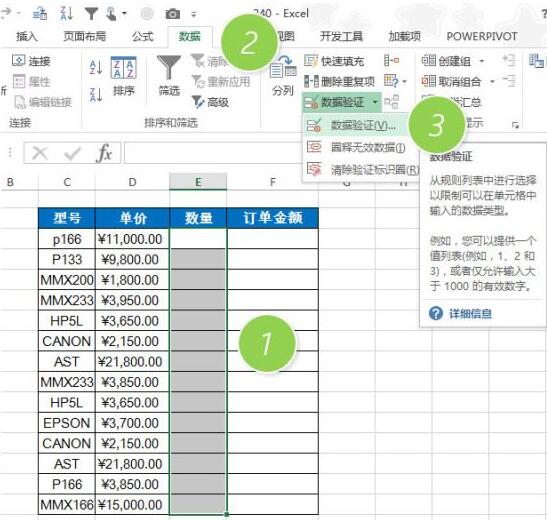The height and width of the screenshot is (520, 547).
Task: Click Flash Fill (快速填充)
Action: point(334,61)
